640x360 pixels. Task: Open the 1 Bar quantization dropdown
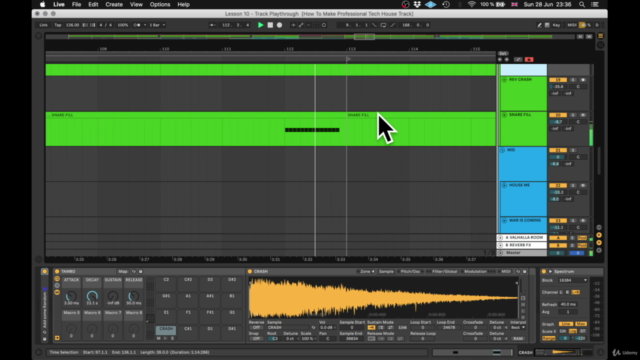[x=157, y=25]
